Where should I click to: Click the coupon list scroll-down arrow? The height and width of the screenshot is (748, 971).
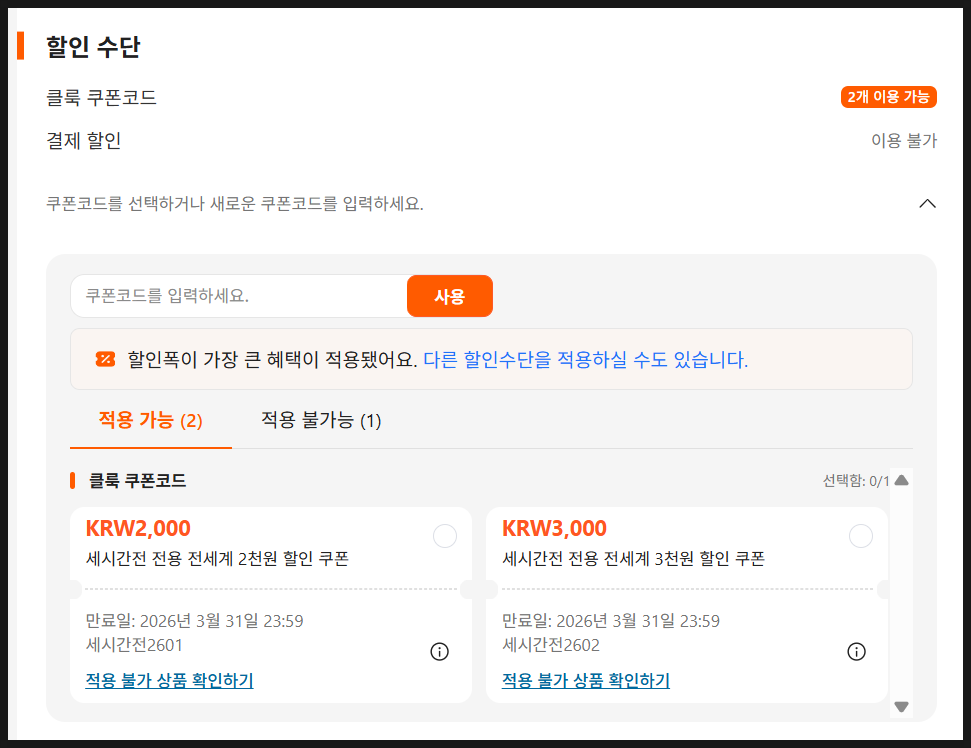tap(901, 706)
